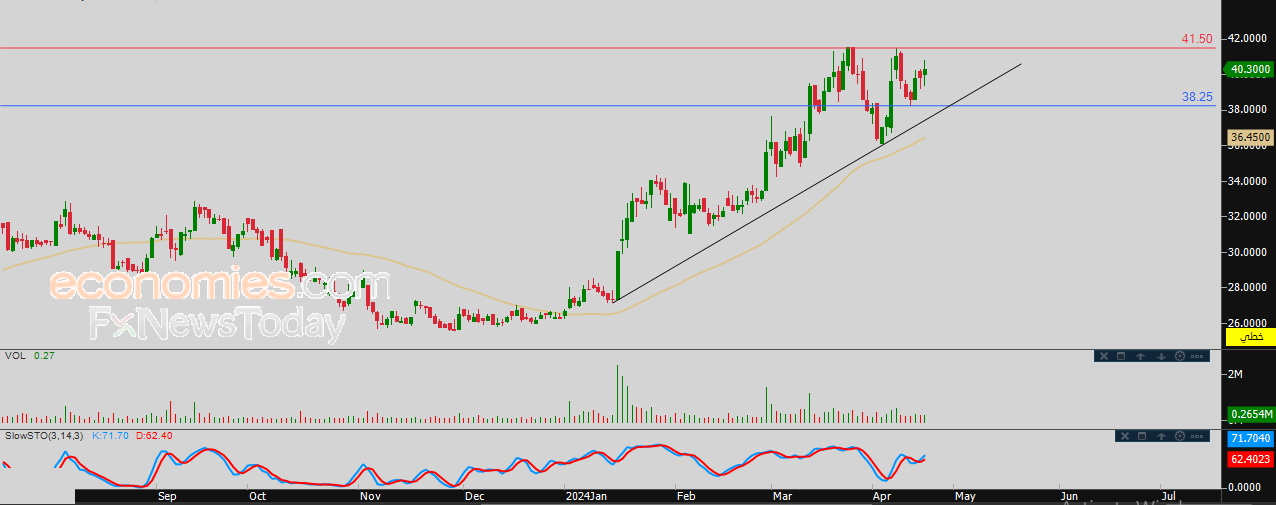Click the Apr time axis label
Image resolution: width=1276 pixels, height=505 pixels.
(x=881, y=496)
